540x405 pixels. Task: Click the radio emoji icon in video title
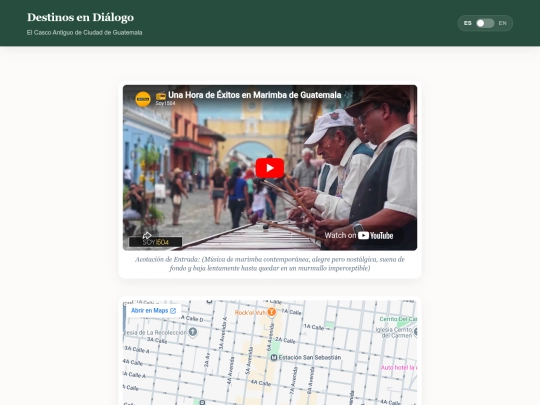pyautogui.click(x=161, y=95)
